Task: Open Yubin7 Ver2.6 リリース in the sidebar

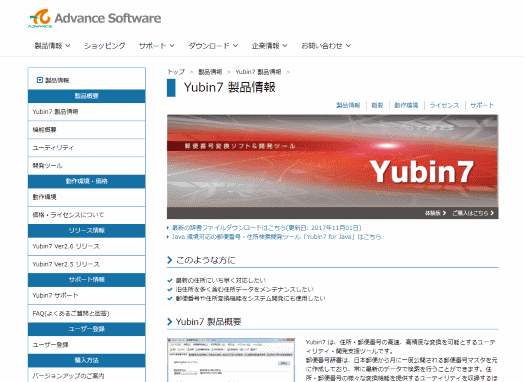Action: point(86,246)
